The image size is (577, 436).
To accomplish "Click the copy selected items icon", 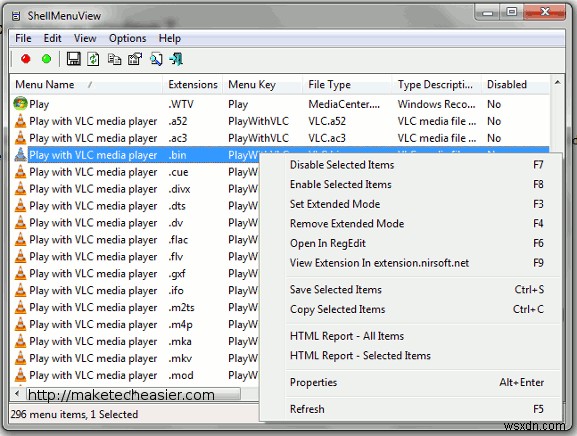I will (114, 59).
